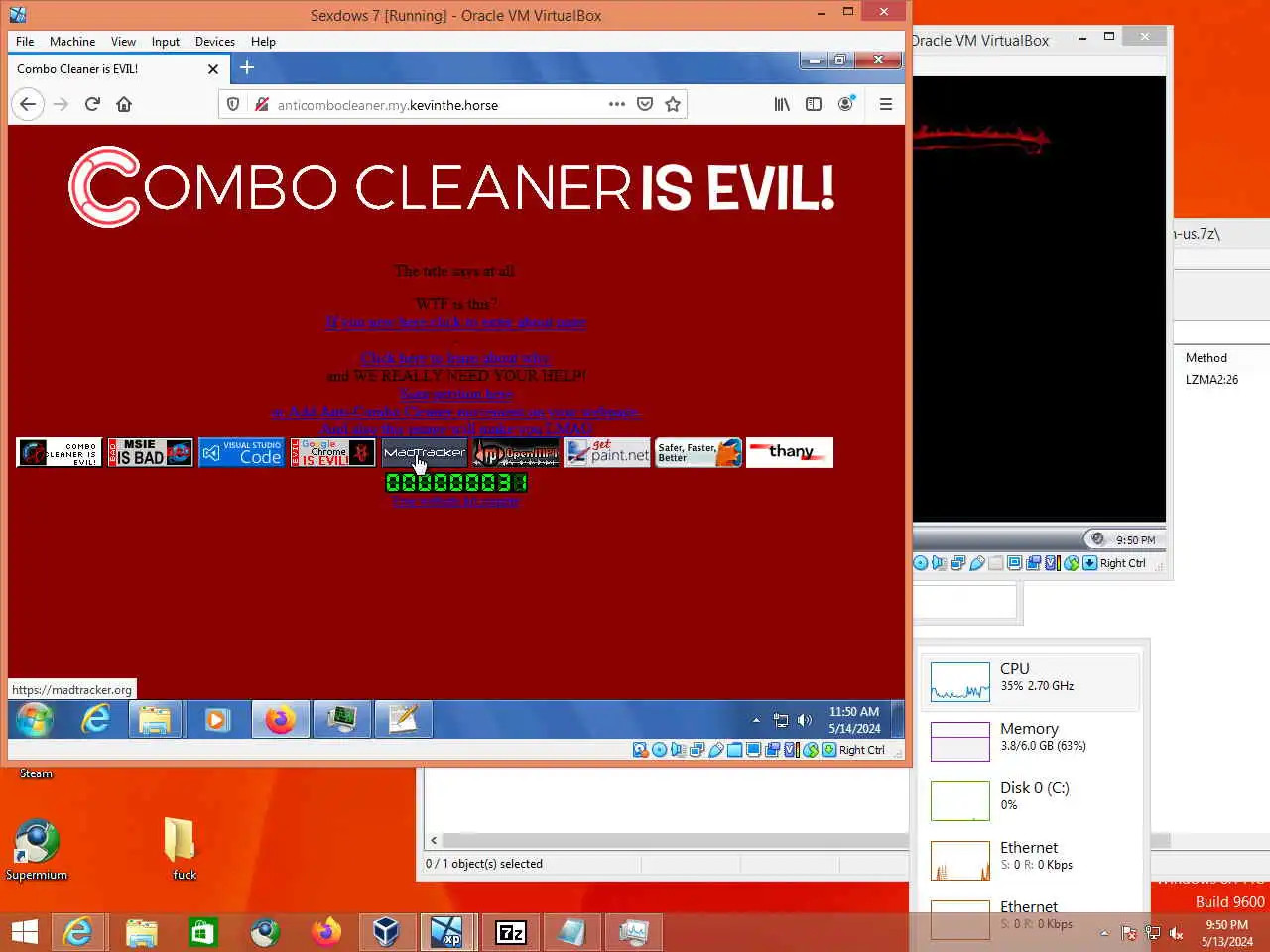
Task: Close the Combo Cleaner is EVIL tab
Action: (213, 69)
